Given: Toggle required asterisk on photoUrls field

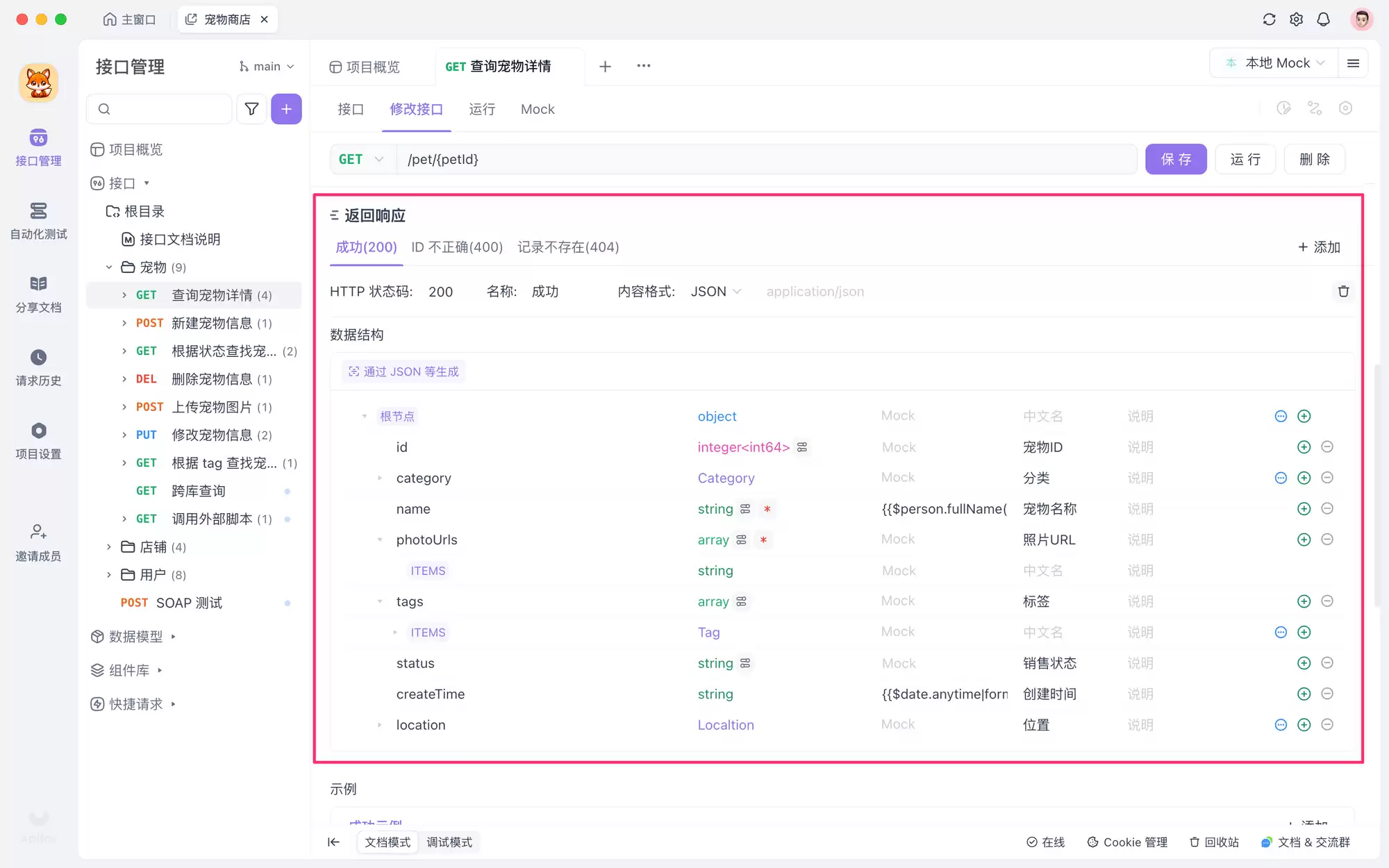Looking at the screenshot, I should tap(763, 540).
